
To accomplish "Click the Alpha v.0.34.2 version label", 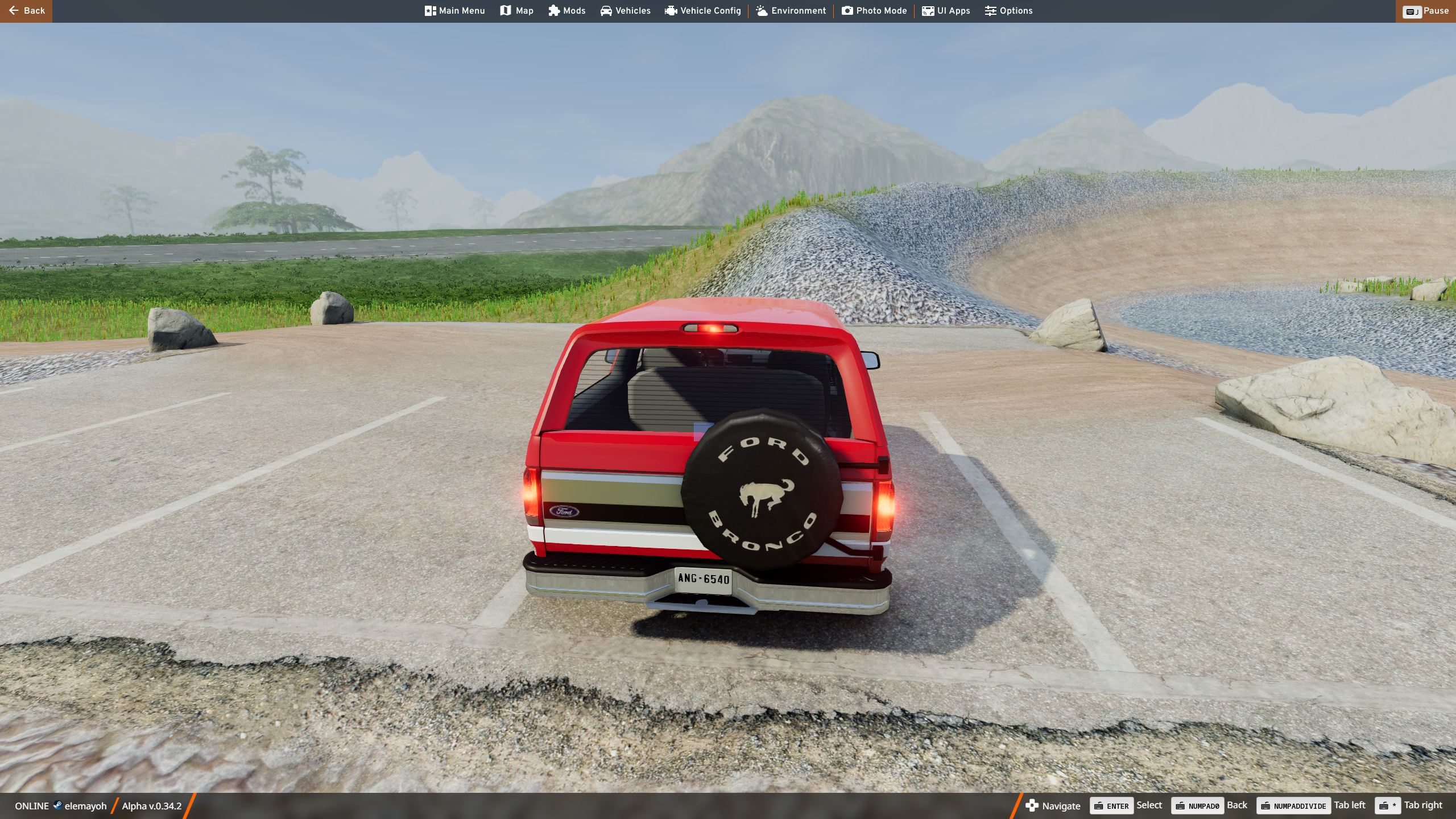I will pyautogui.click(x=151, y=806).
